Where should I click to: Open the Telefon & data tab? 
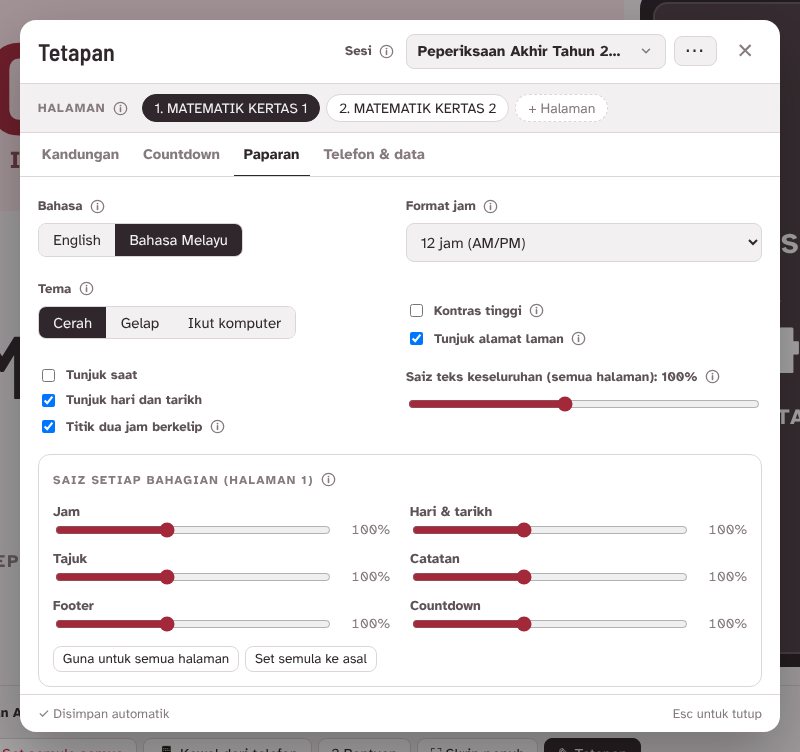point(374,155)
